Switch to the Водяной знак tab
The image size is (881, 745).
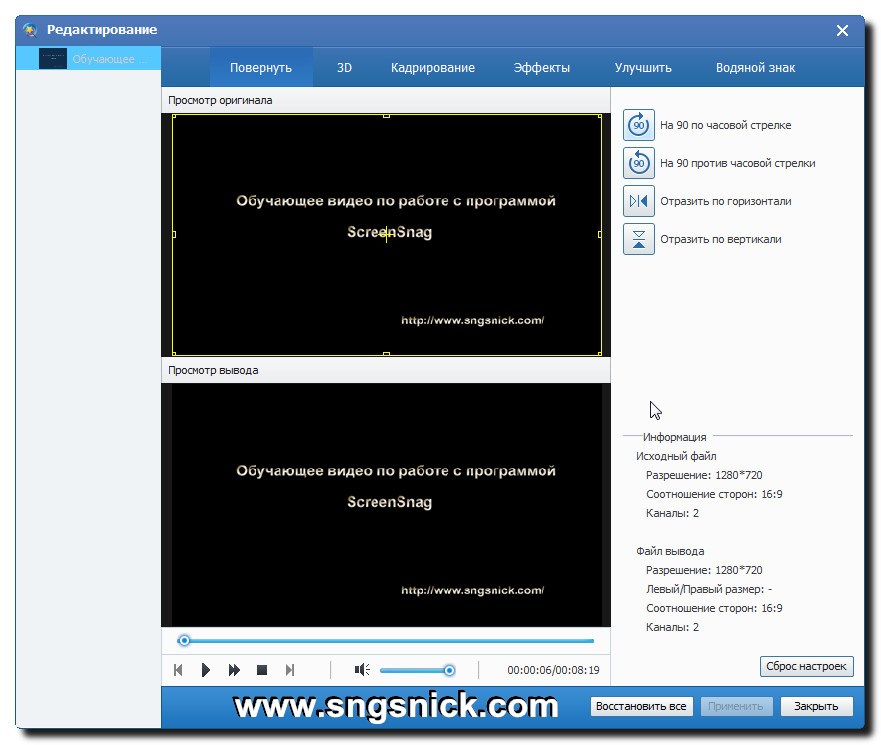[x=755, y=67]
